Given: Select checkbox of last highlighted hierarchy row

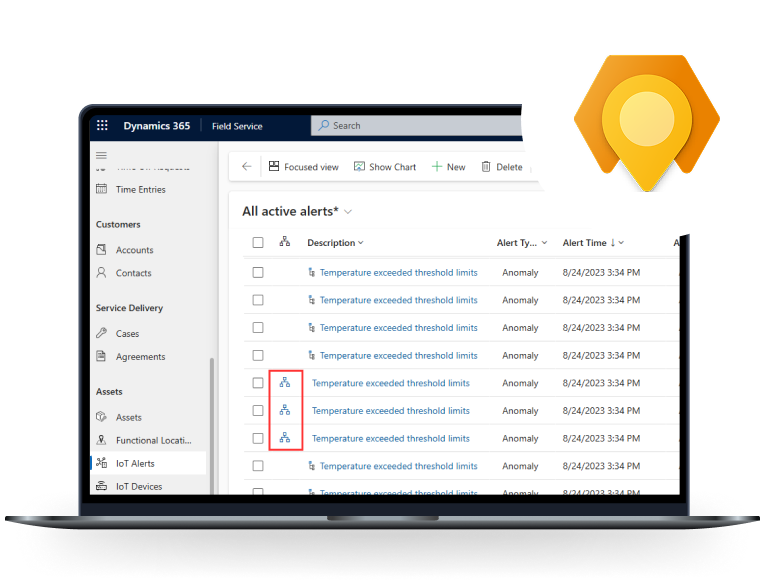Looking at the screenshot, I should point(258,438).
